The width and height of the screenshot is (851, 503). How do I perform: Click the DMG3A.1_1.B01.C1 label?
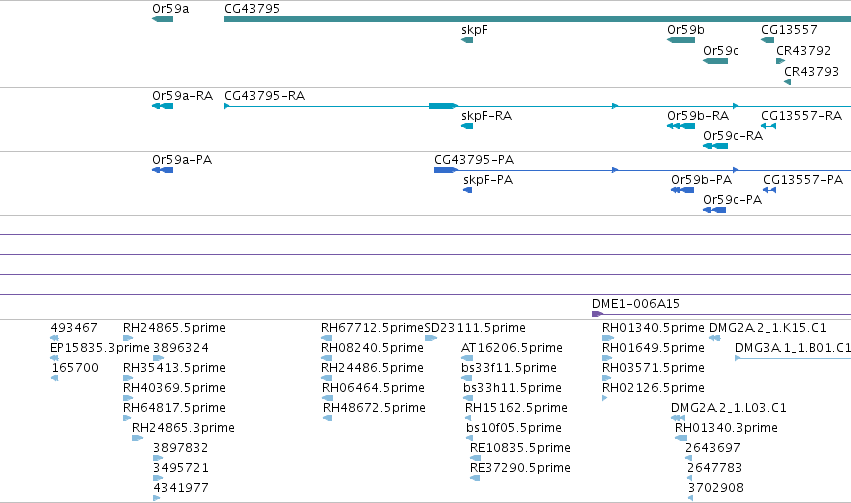coord(793,348)
